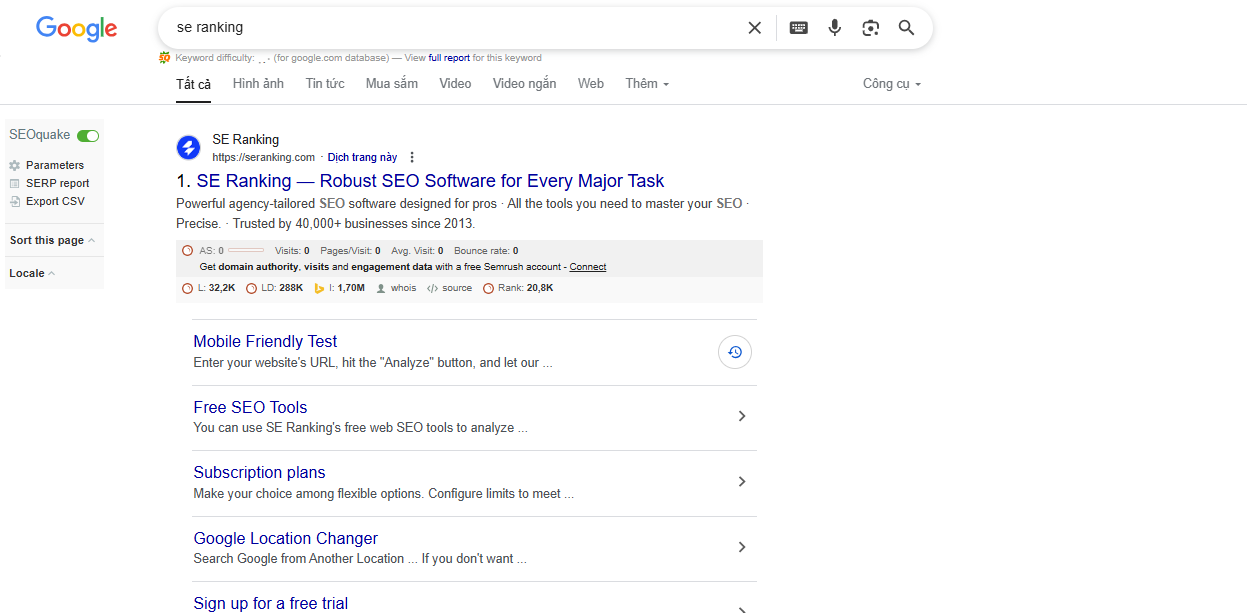Click the SE Ranking site name above URL
Image resolution: width=1247 pixels, height=613 pixels.
tap(246, 139)
